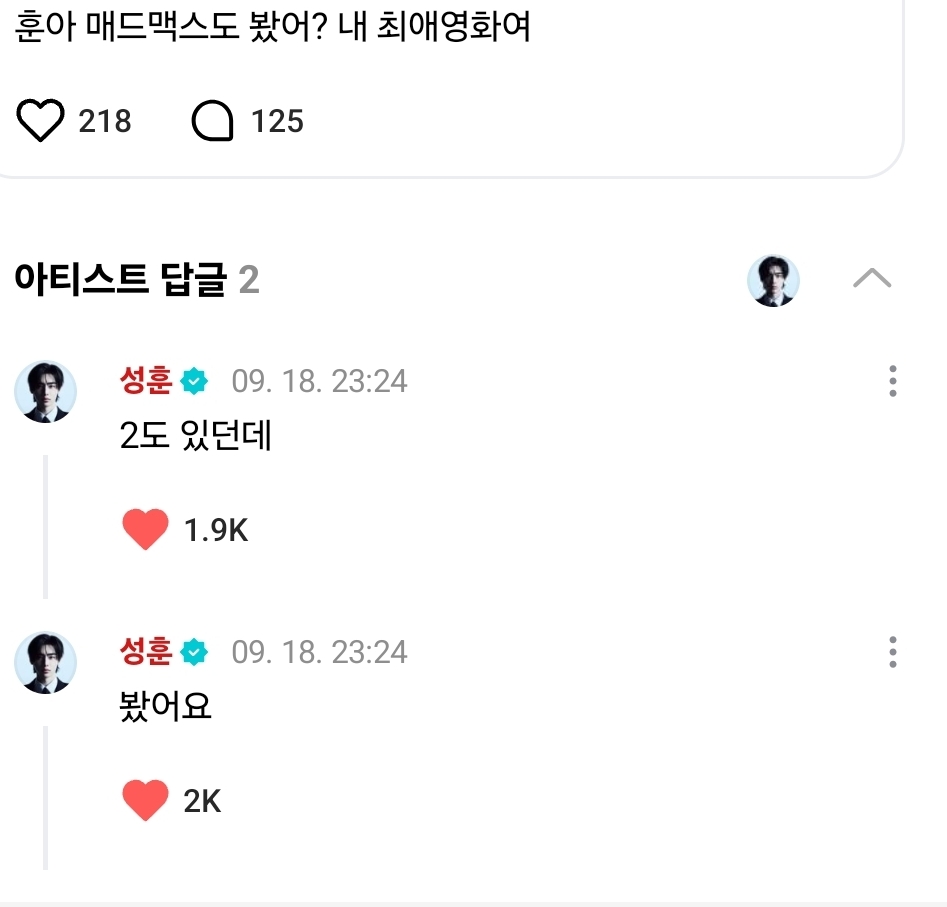This screenshot has width=947, height=907.
Task: Open comments via the 125 bubble icon
Action: point(211,122)
